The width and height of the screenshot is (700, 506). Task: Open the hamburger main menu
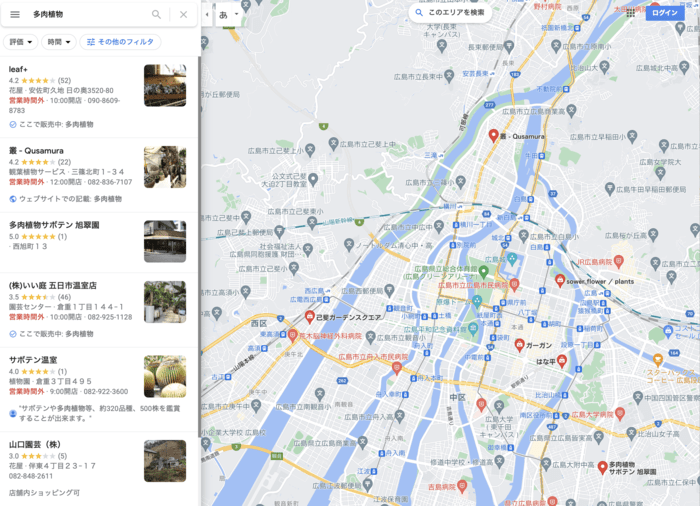point(15,14)
